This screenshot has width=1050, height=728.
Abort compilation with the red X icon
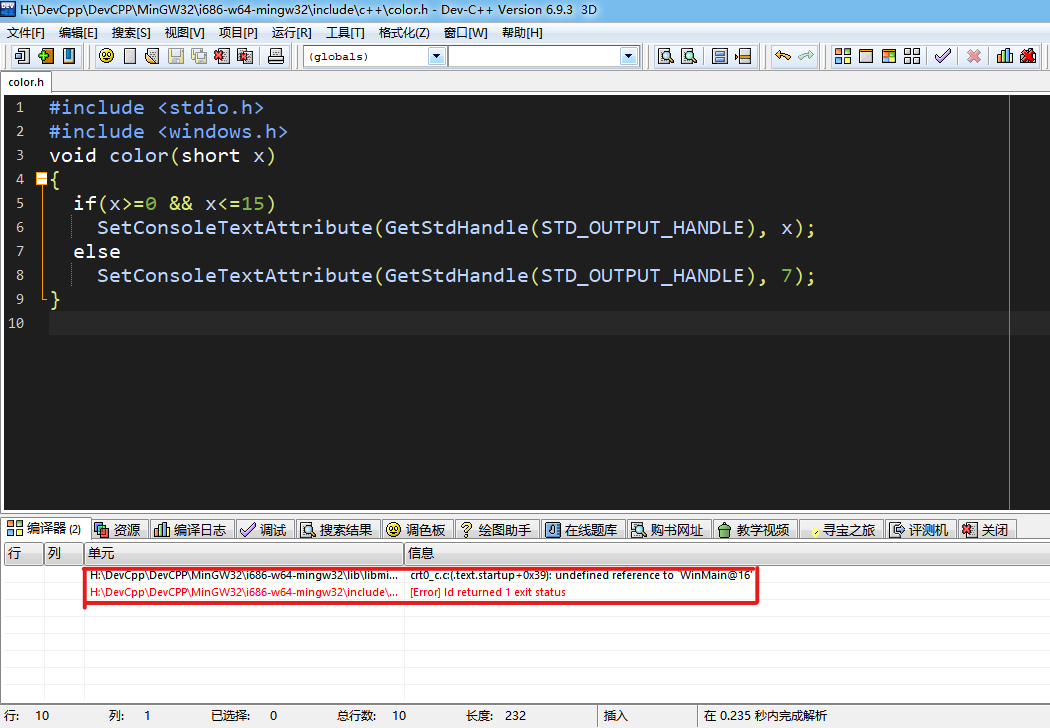973,56
